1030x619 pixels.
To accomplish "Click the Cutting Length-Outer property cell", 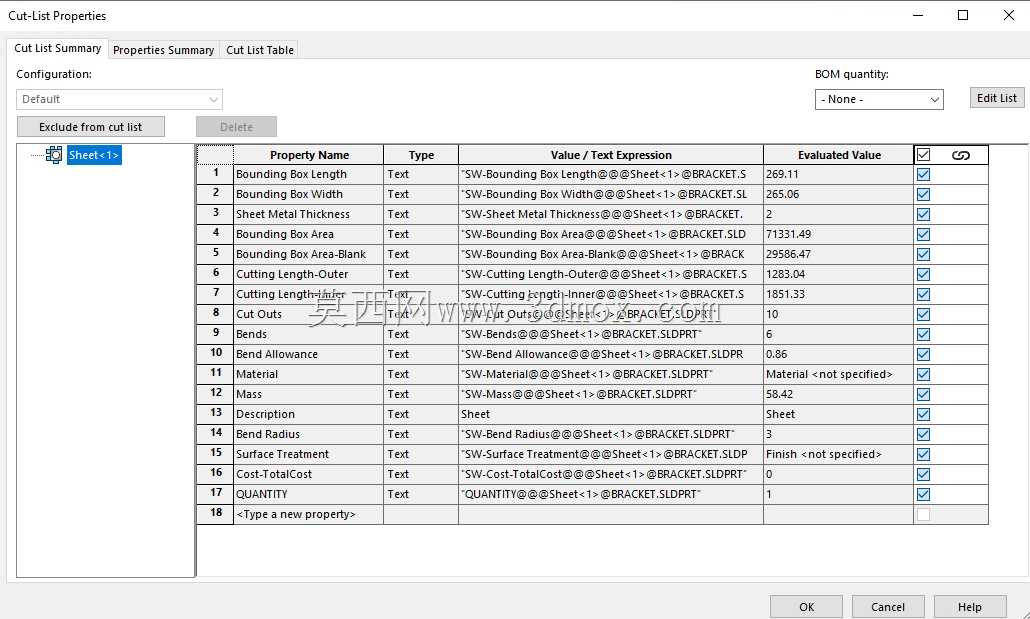I will [308, 274].
